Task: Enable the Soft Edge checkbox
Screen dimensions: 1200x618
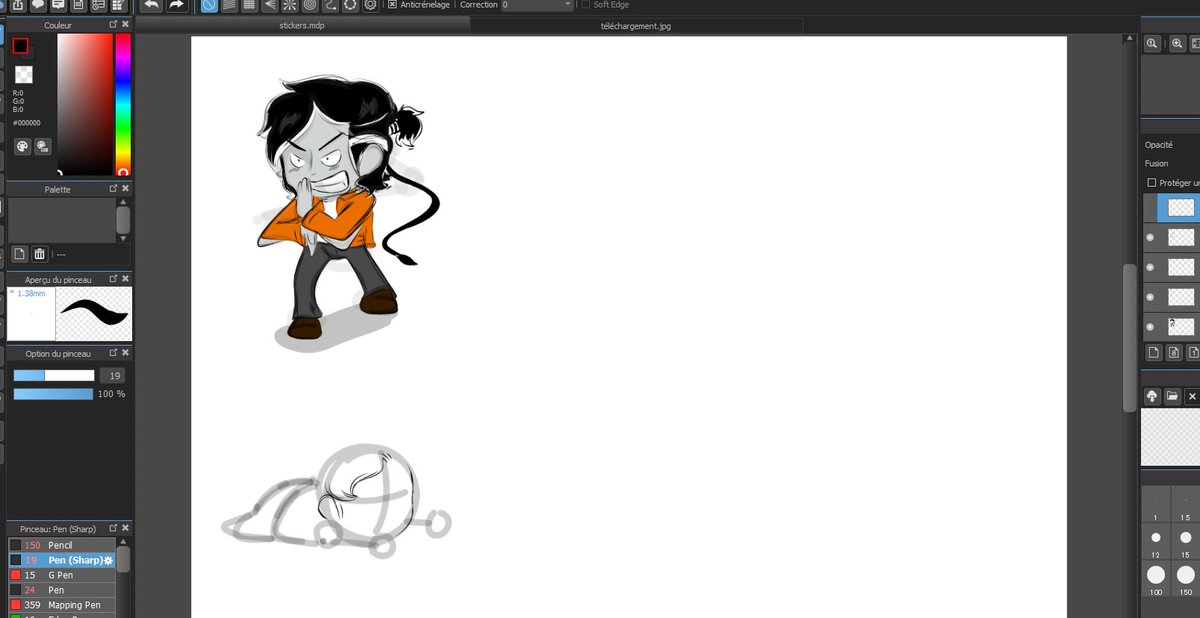Action: coord(586,5)
